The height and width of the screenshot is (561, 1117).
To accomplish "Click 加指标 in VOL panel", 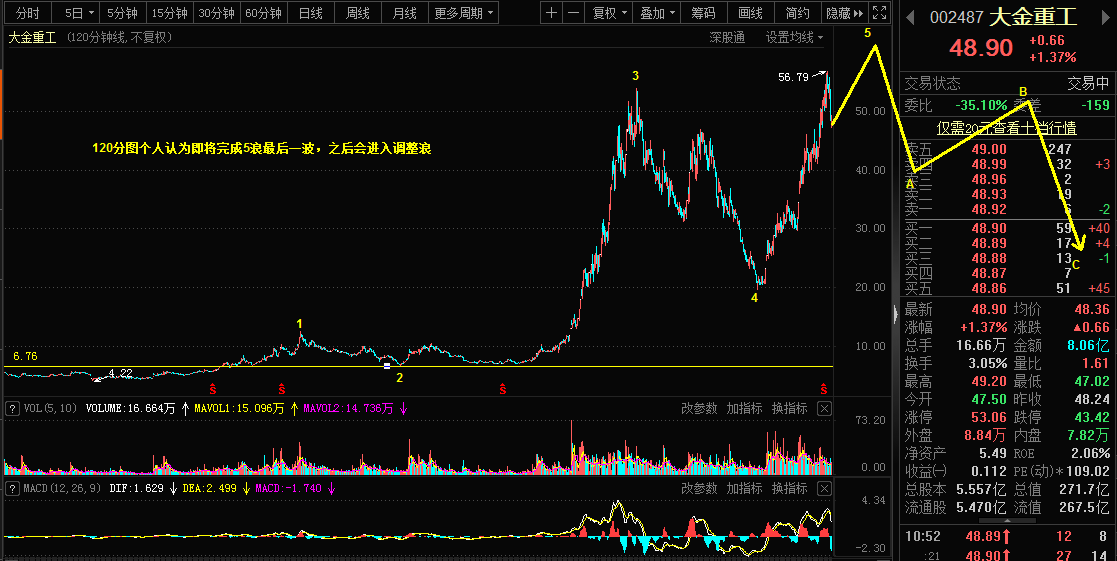I will pos(744,409).
